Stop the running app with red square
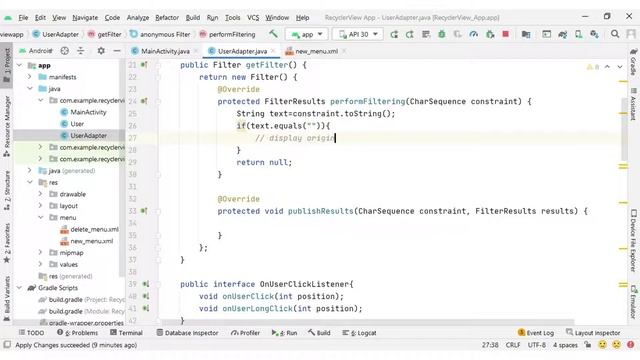 click(505, 34)
